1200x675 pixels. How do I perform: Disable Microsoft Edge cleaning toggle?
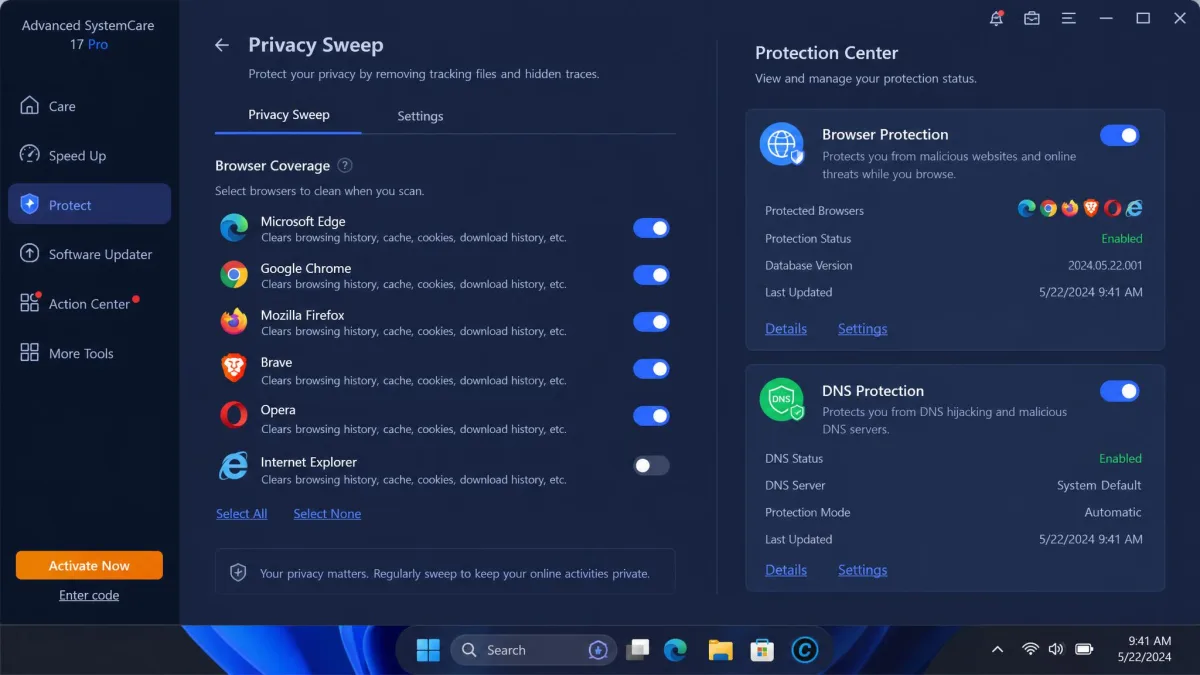[x=651, y=228]
